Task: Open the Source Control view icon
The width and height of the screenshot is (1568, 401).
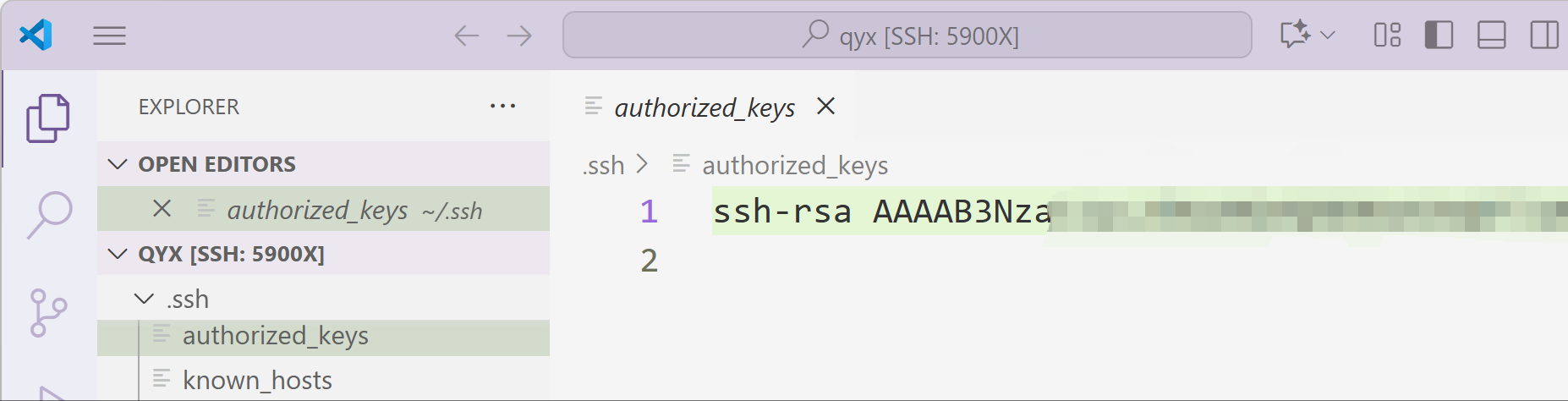Action: pyautogui.click(x=48, y=313)
